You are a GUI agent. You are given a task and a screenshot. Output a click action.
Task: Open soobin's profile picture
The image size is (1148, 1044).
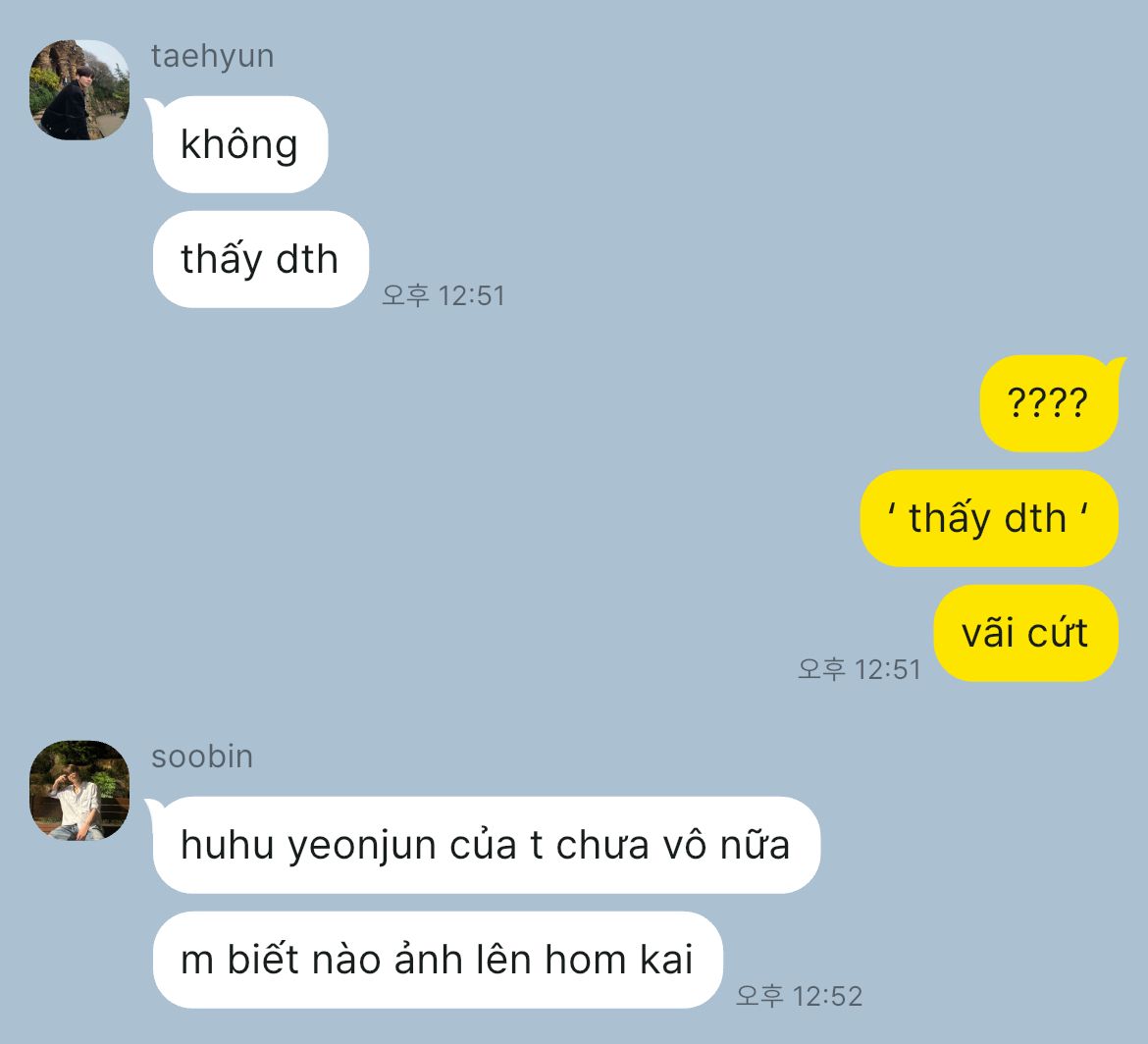tap(79, 790)
